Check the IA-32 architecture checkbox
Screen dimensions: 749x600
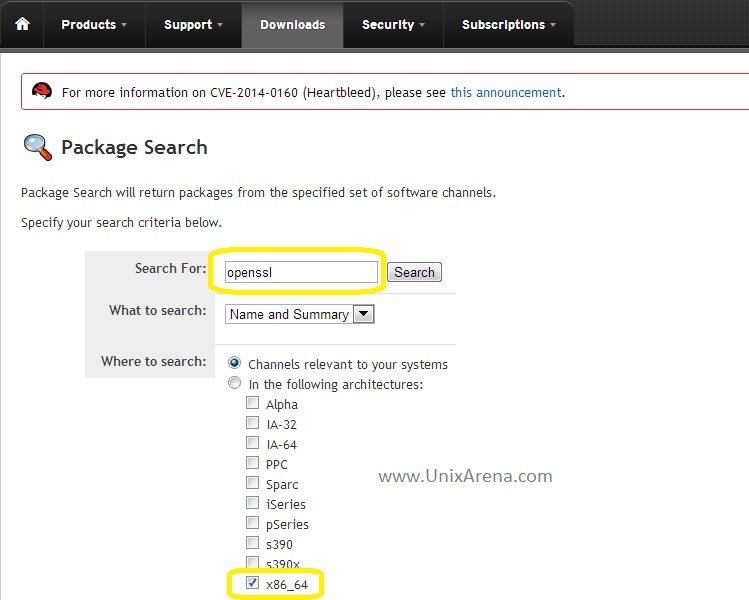click(x=252, y=423)
